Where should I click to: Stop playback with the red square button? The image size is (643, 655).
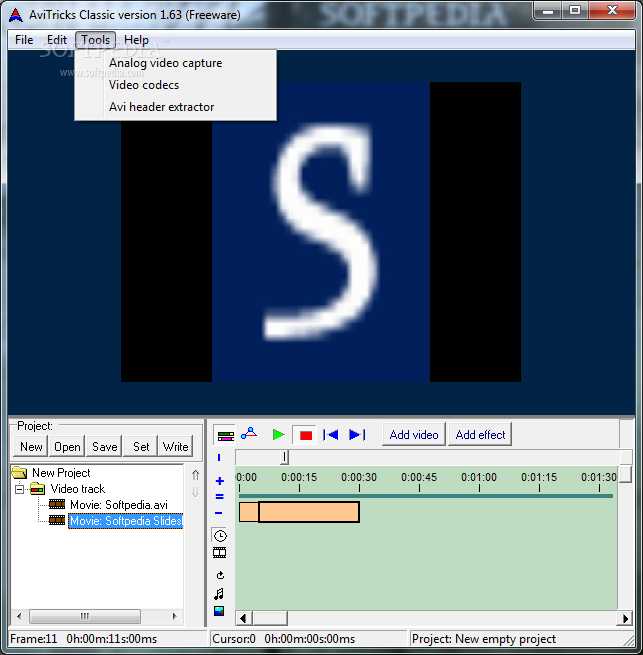tap(305, 436)
